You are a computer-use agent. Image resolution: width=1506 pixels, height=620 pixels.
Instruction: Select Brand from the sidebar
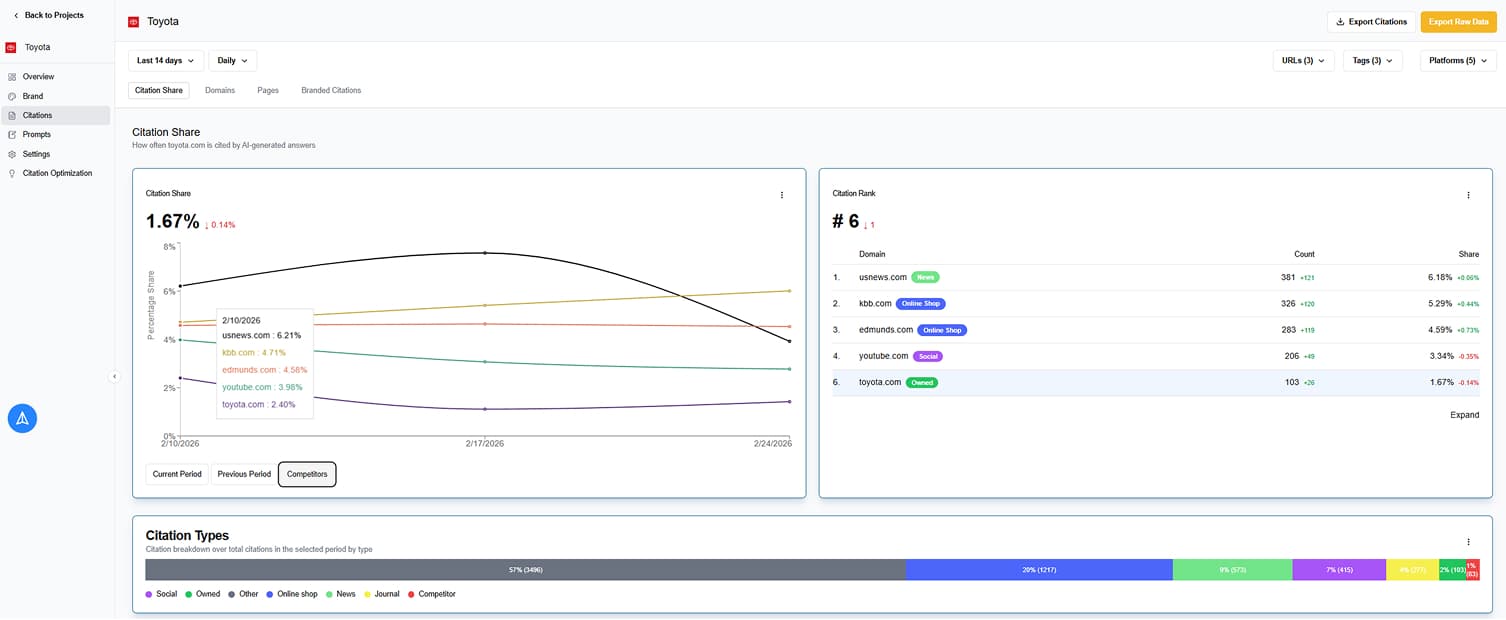pyautogui.click(x=31, y=95)
